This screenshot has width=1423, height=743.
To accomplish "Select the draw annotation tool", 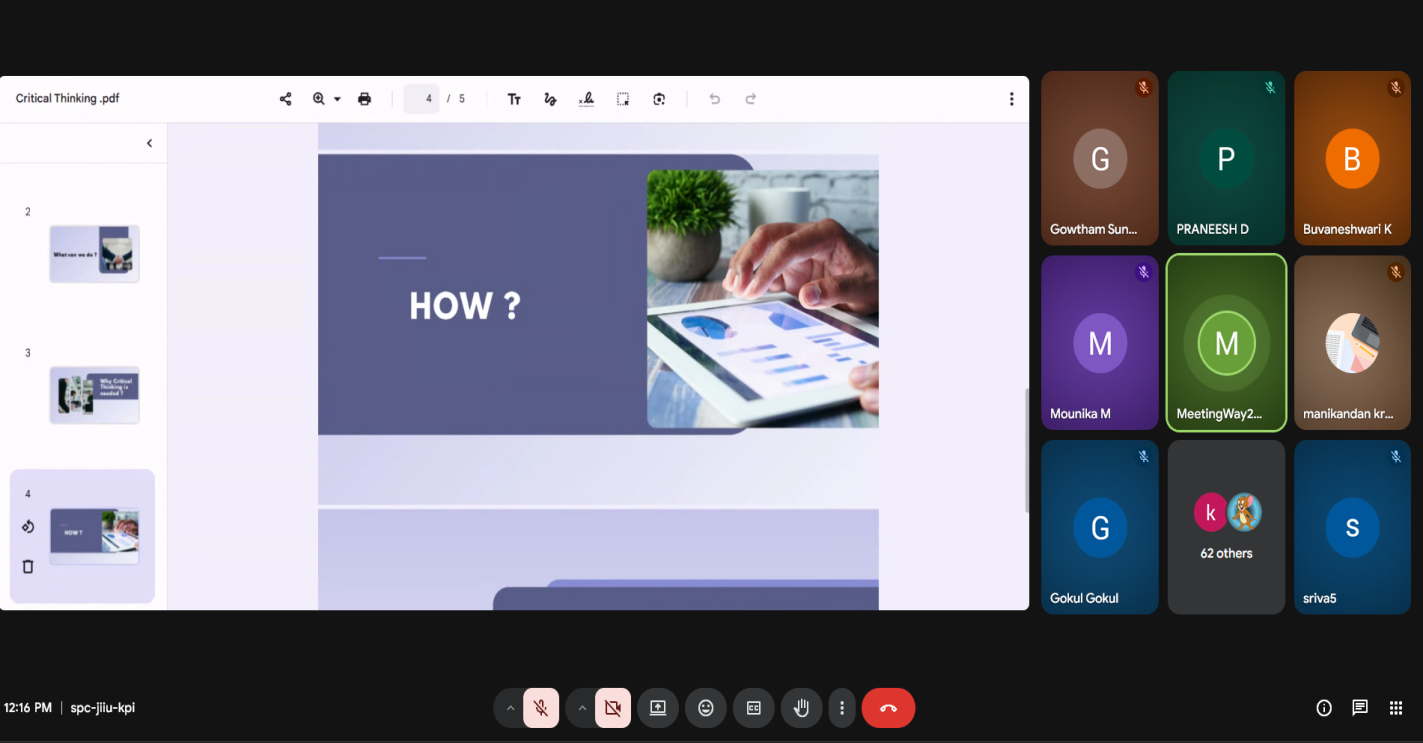I will click(x=550, y=99).
